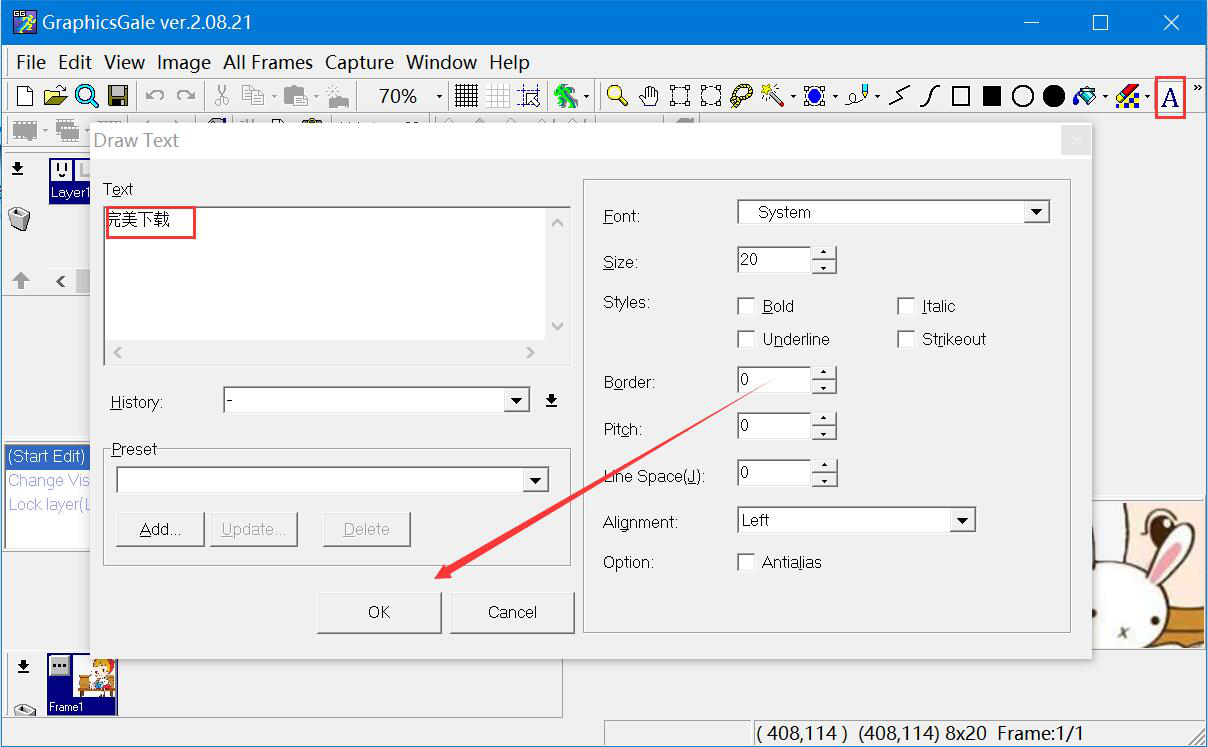Click the Line Space value field

click(x=773, y=472)
